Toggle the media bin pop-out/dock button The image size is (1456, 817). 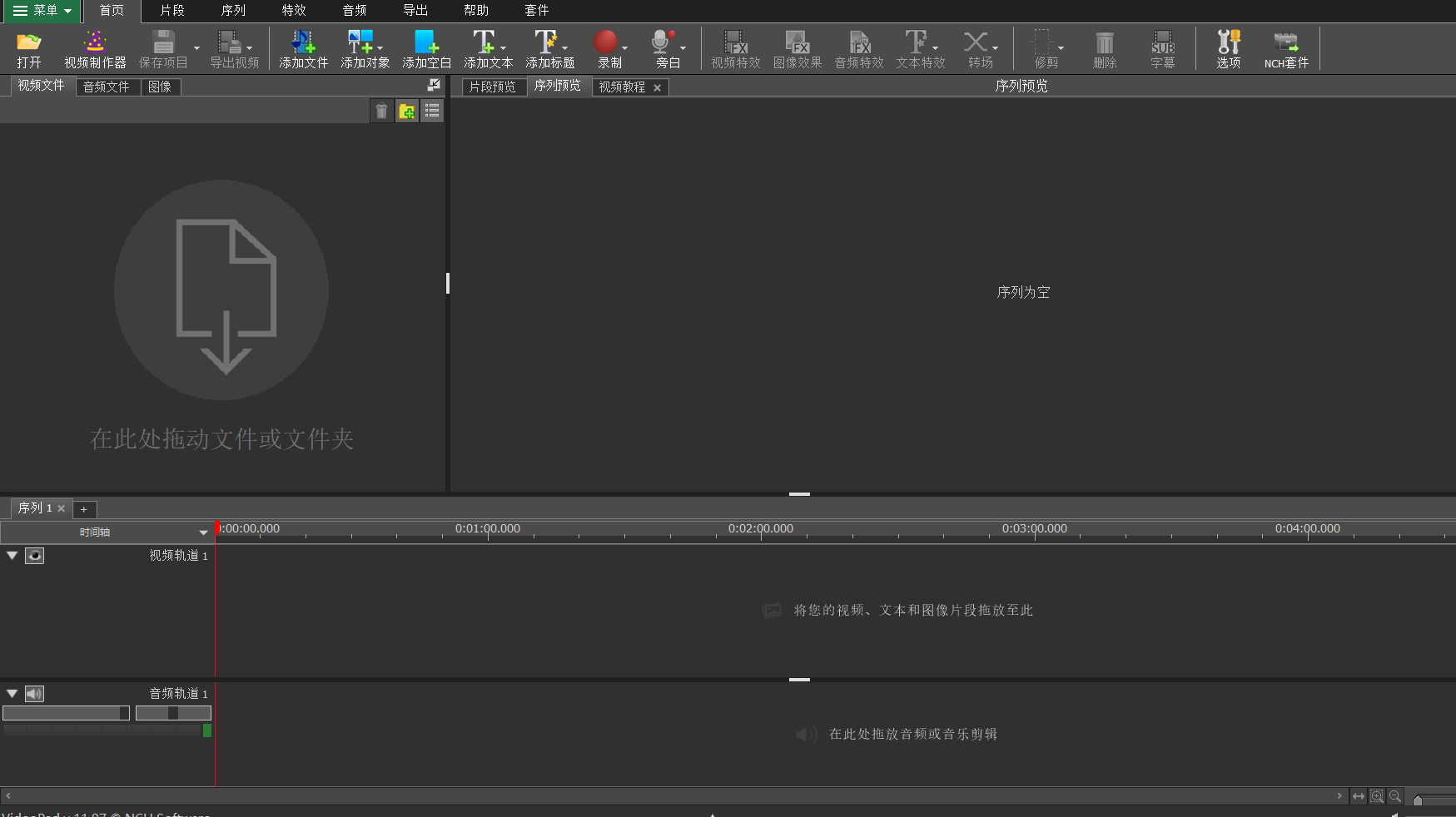coord(434,86)
